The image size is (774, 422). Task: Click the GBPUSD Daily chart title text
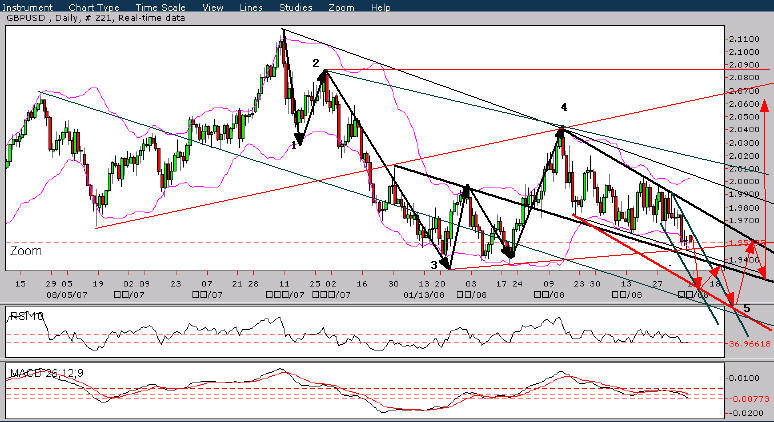tap(96, 18)
